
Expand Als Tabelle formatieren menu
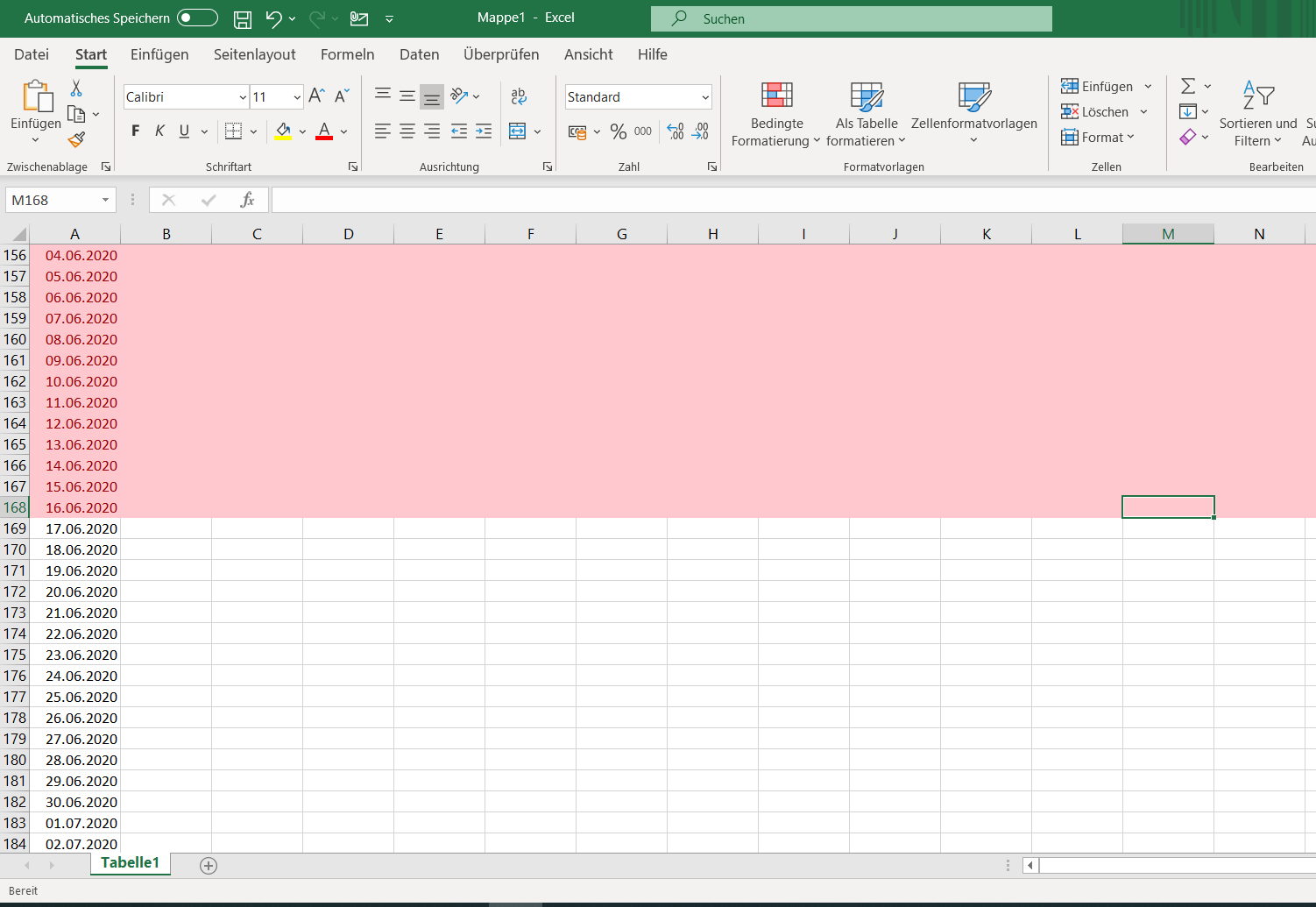pyautogui.click(x=867, y=115)
